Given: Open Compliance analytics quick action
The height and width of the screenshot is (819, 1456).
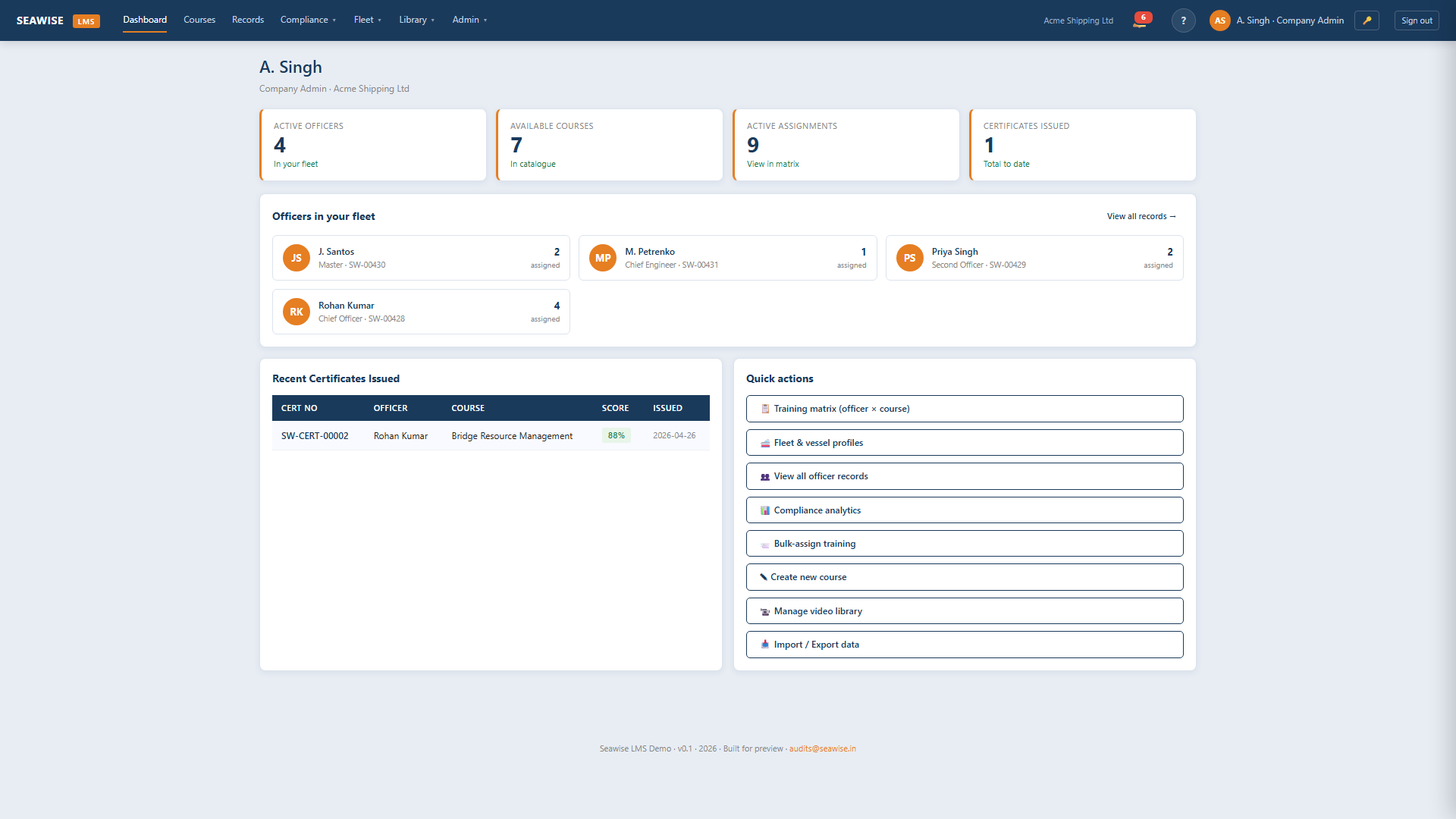Looking at the screenshot, I should click(x=965, y=510).
